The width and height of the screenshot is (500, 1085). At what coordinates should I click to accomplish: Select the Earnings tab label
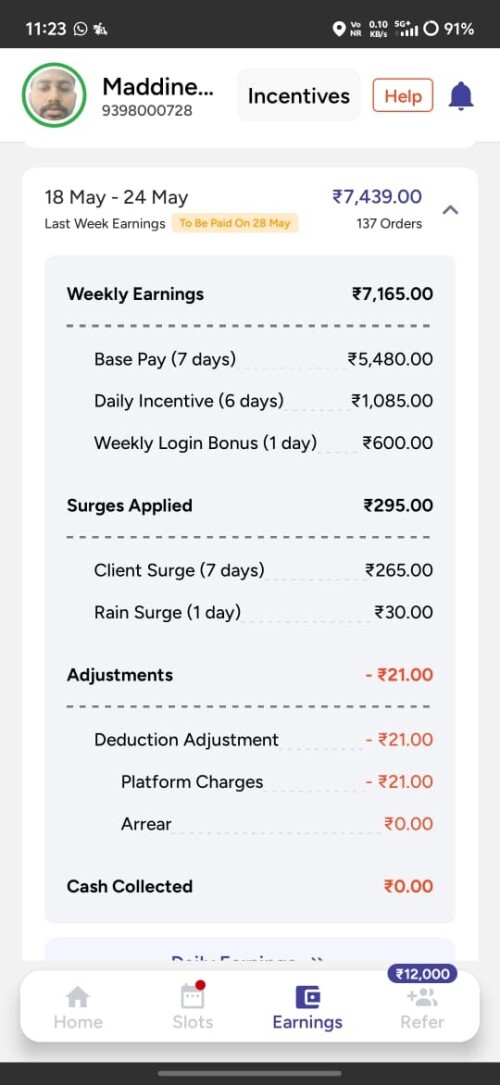coord(308,1022)
